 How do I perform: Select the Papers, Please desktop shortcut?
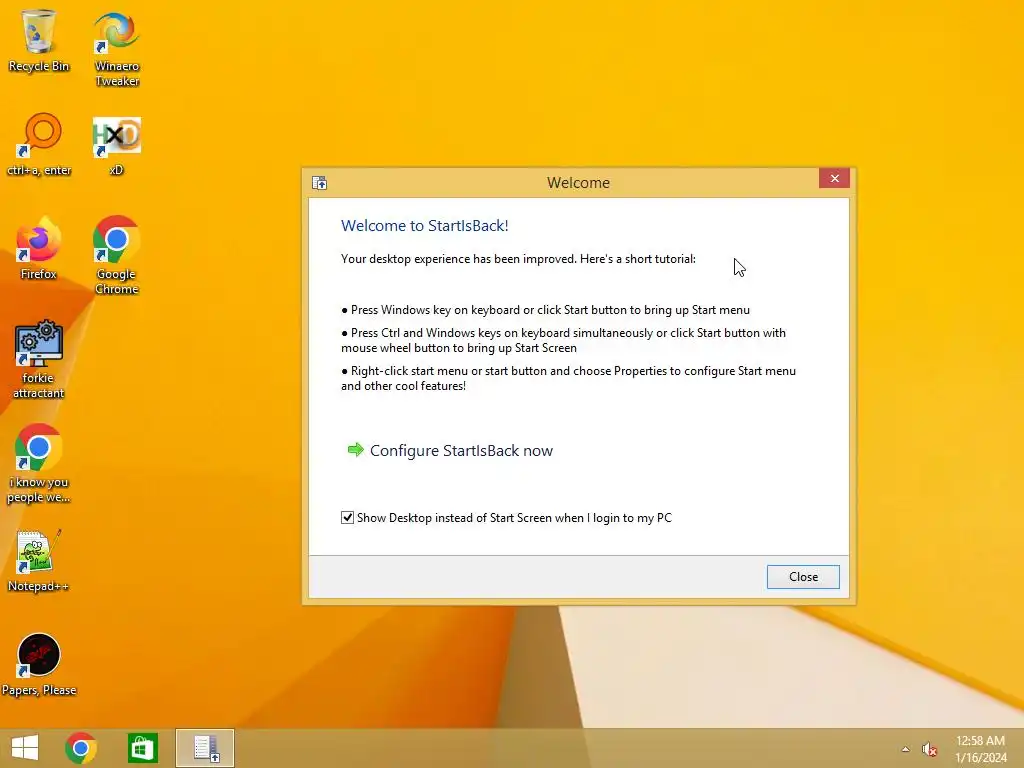tap(39, 665)
